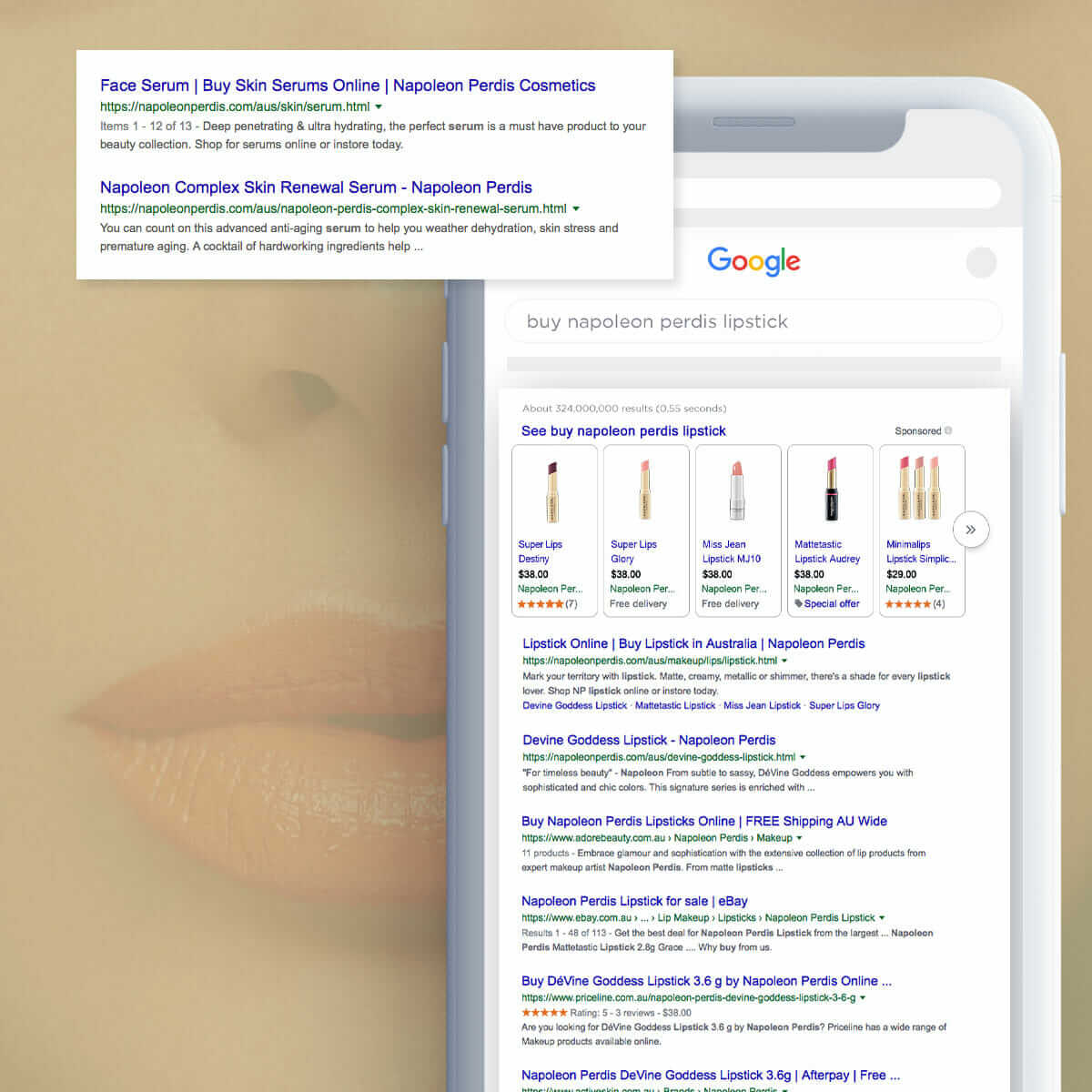This screenshot has width=1092, height=1092.
Task: Expand the dropdown beside the Complex Skin Renewal Serum URL
Action: [x=576, y=208]
